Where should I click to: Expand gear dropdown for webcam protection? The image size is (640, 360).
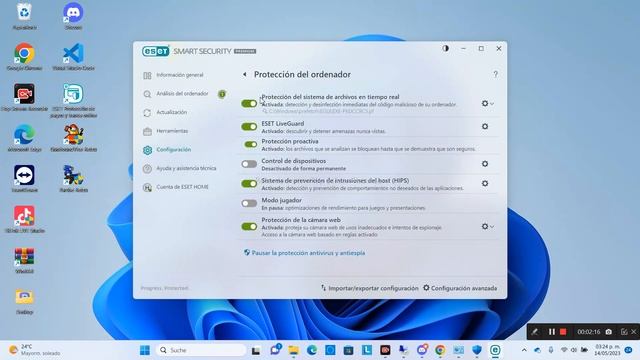tap(487, 227)
